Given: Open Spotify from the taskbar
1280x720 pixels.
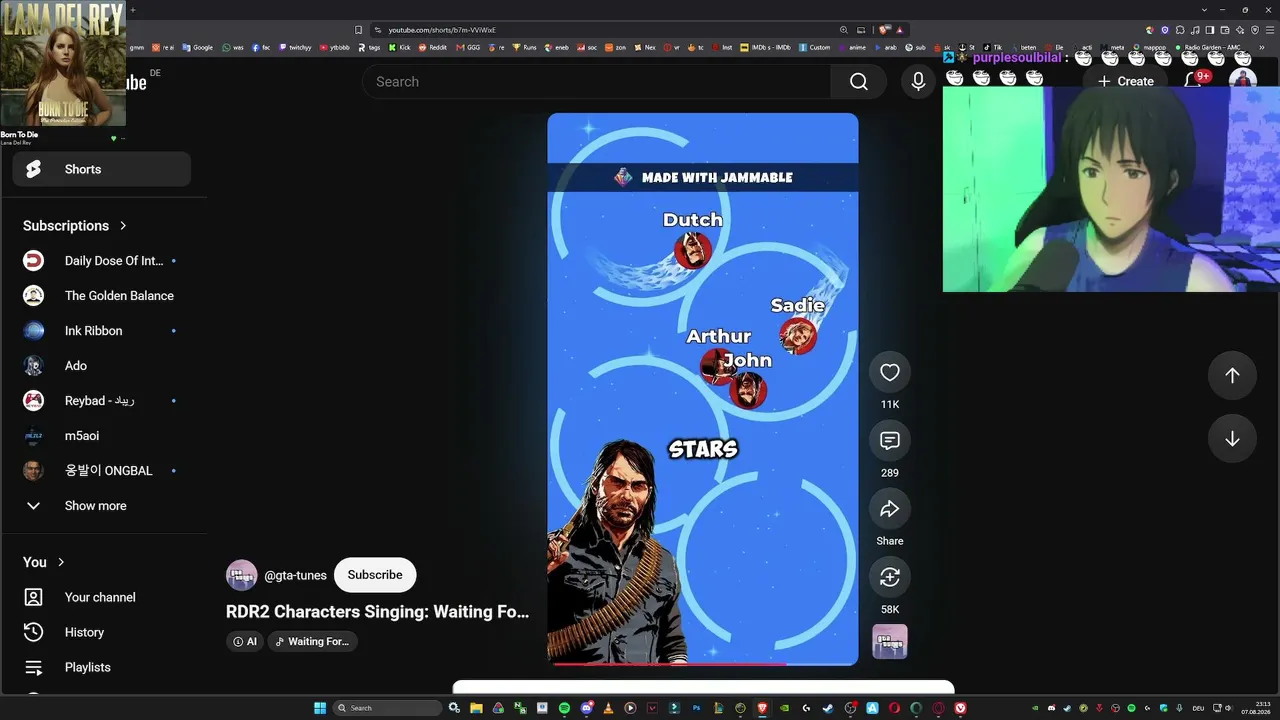Looking at the screenshot, I should [564, 708].
